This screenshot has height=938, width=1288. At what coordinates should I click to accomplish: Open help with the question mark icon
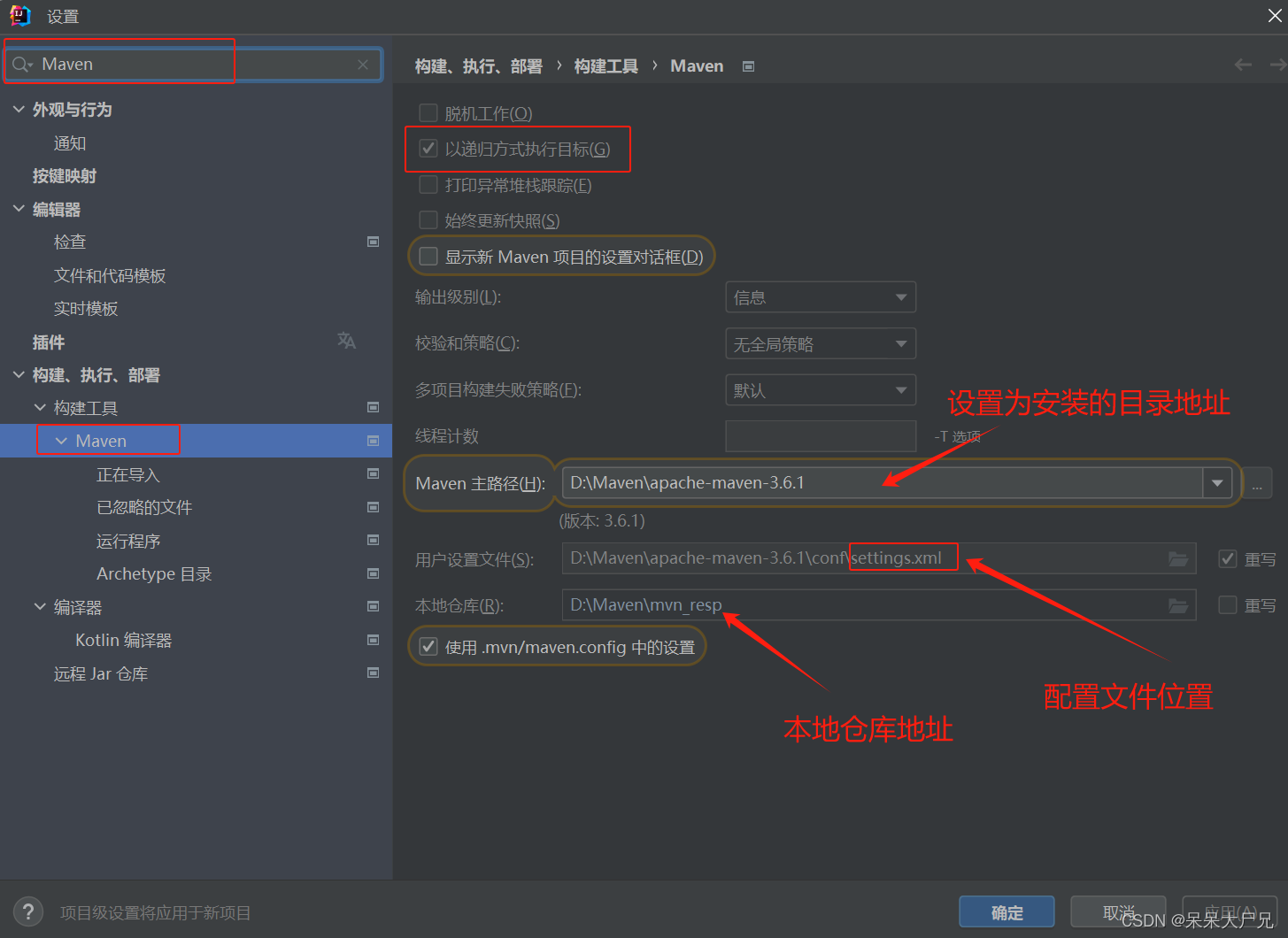[x=28, y=911]
